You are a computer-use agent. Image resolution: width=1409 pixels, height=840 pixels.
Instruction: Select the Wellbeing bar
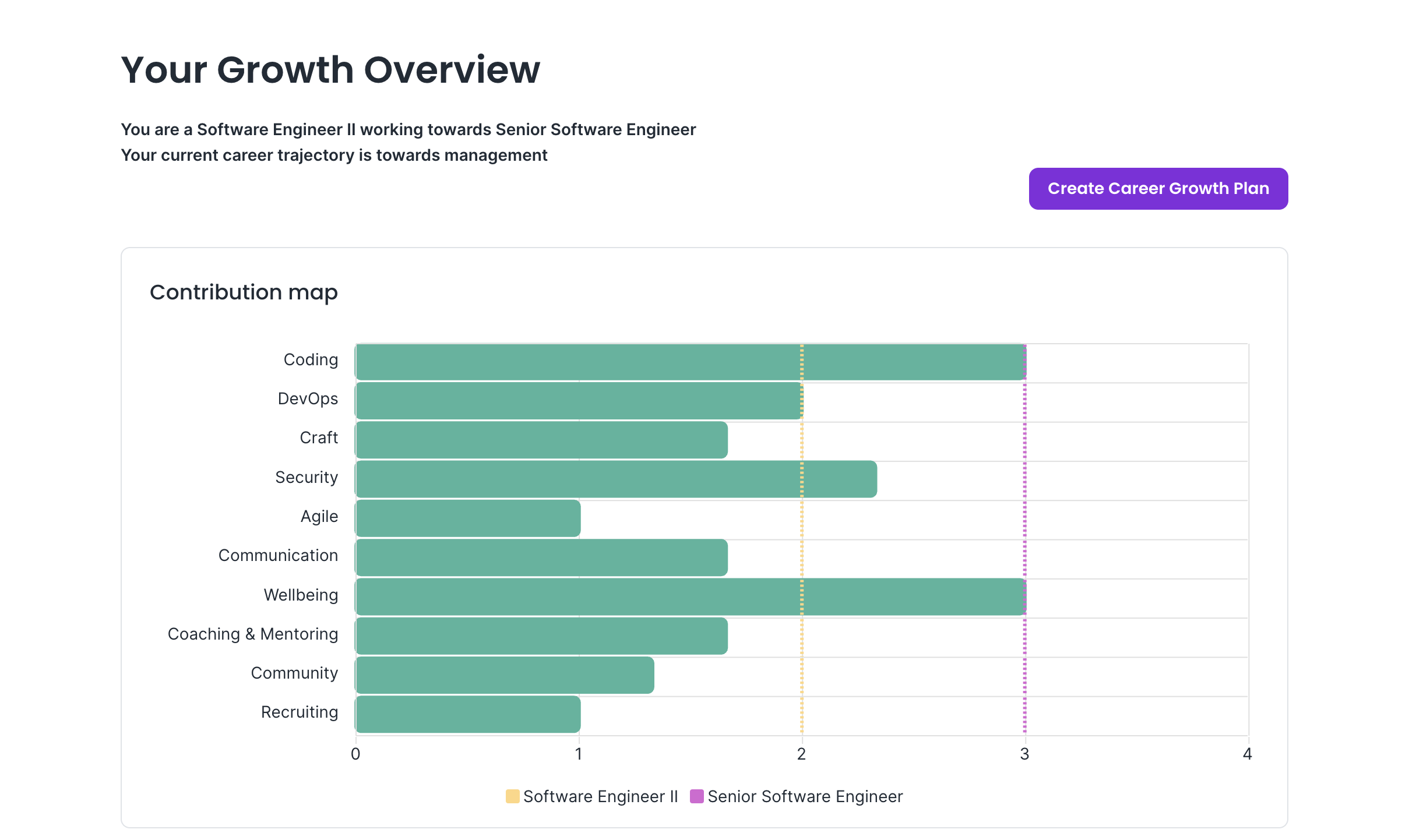coord(691,597)
